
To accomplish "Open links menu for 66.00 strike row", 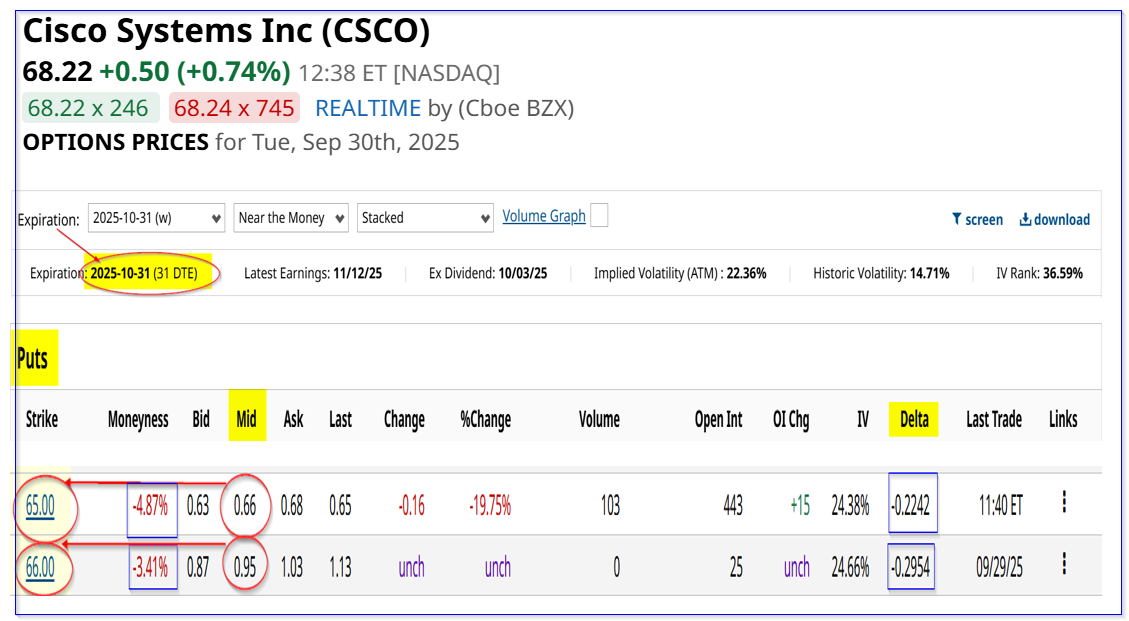I will [x=1064, y=565].
